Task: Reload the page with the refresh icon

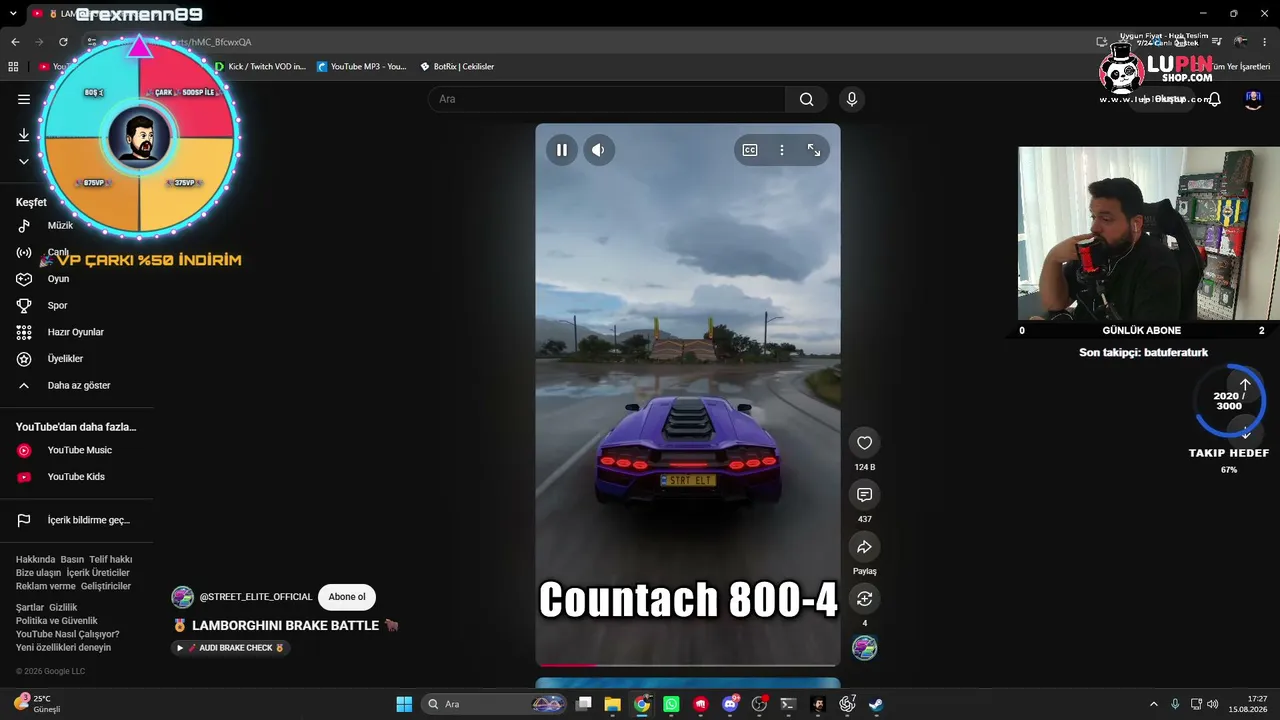Action: pyautogui.click(x=63, y=42)
